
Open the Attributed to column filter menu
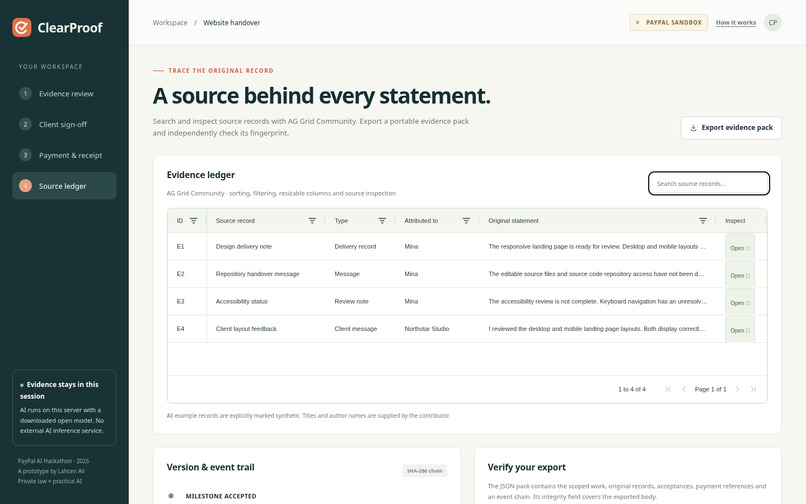pos(466,221)
